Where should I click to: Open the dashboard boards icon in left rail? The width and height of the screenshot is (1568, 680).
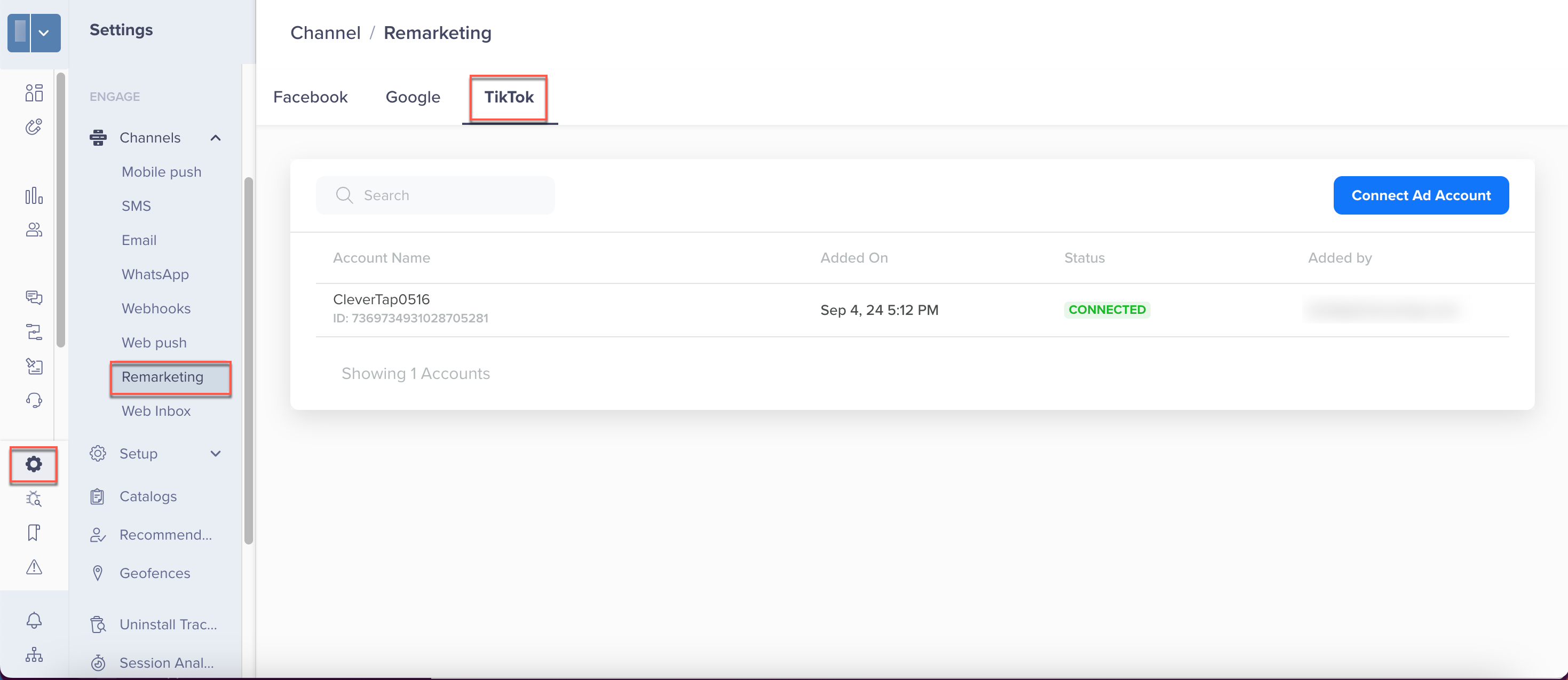34,92
